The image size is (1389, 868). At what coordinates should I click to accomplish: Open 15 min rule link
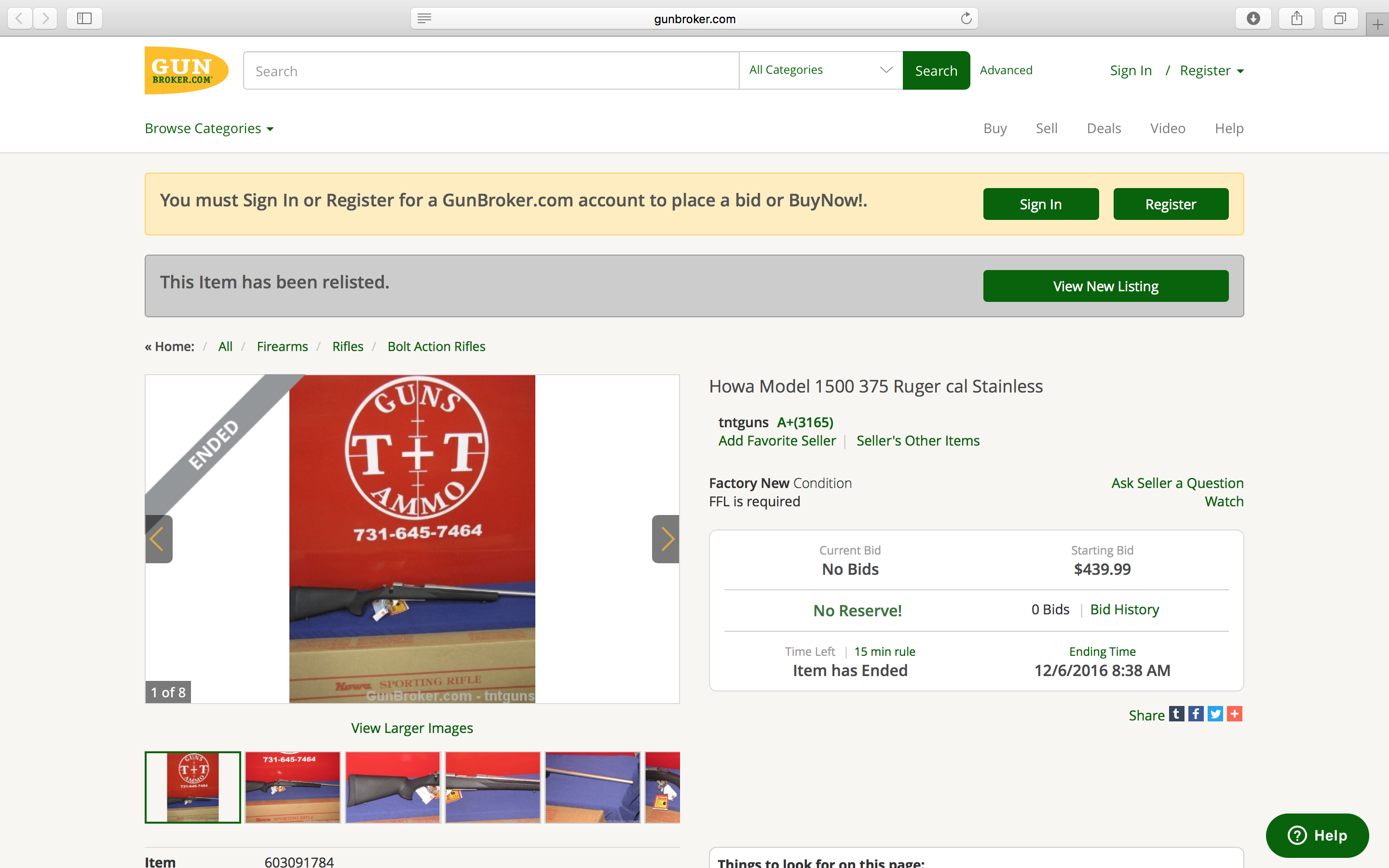click(885, 651)
